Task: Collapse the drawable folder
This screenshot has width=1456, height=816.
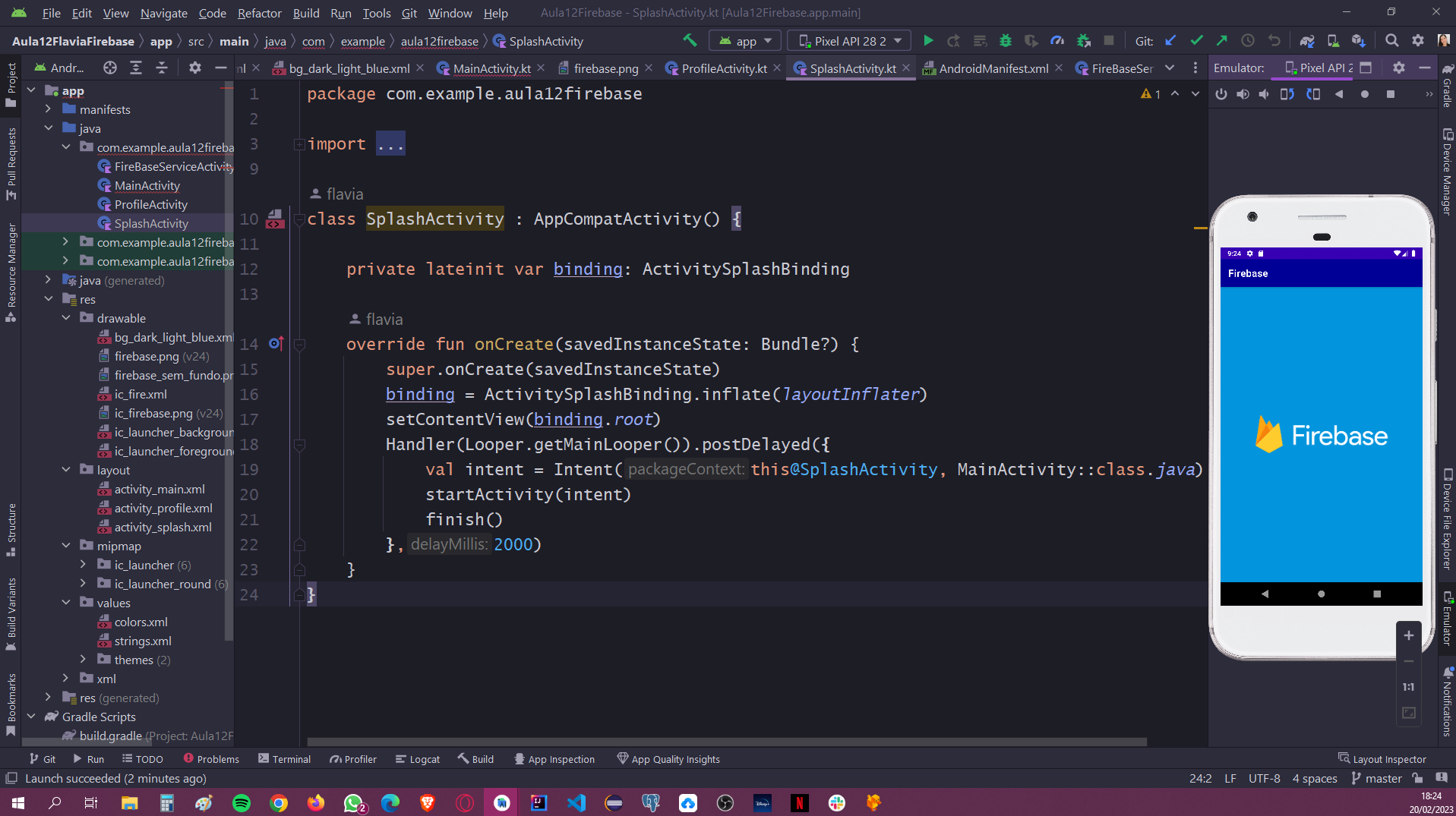Action: [x=66, y=318]
